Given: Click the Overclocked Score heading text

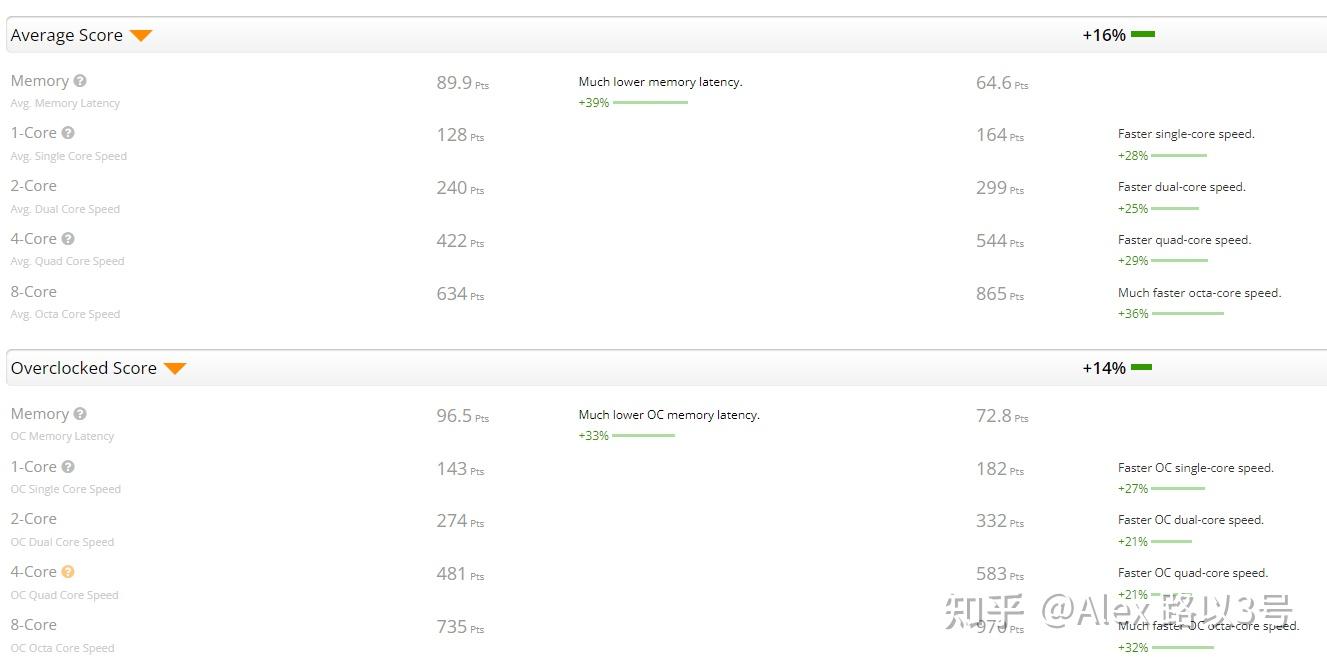Looking at the screenshot, I should (x=83, y=368).
